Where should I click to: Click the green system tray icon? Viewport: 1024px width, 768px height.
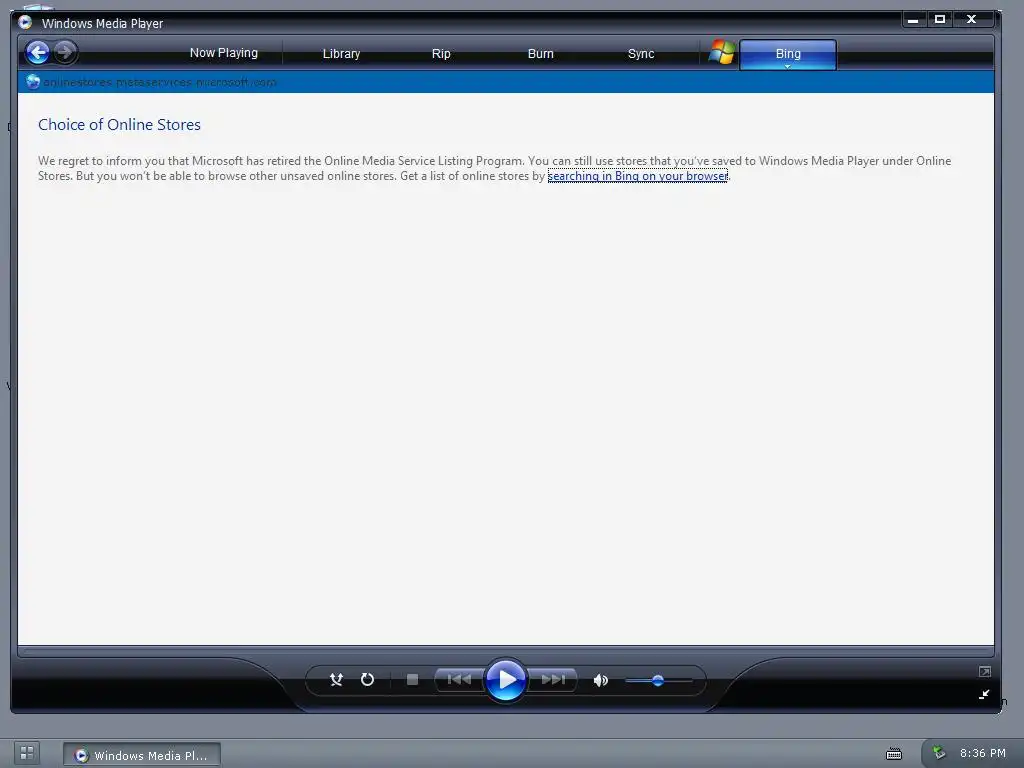coord(938,753)
